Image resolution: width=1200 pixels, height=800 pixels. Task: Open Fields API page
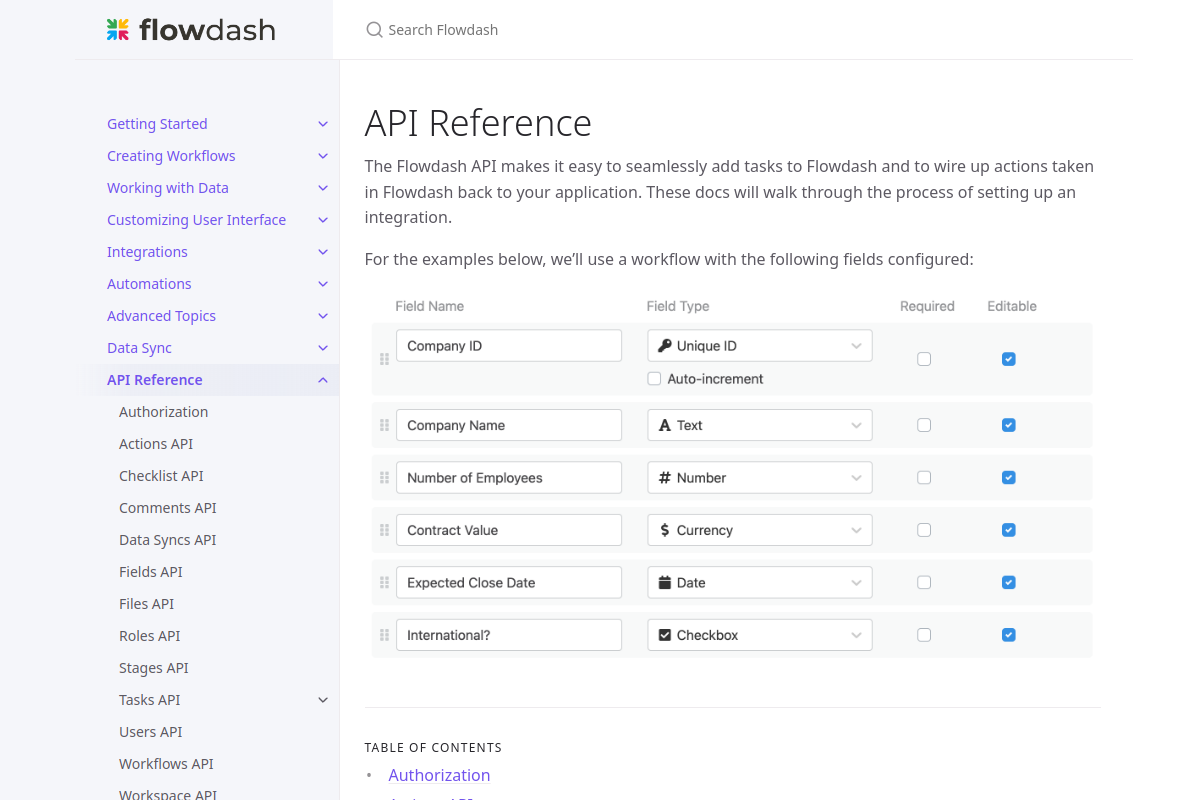click(x=151, y=572)
